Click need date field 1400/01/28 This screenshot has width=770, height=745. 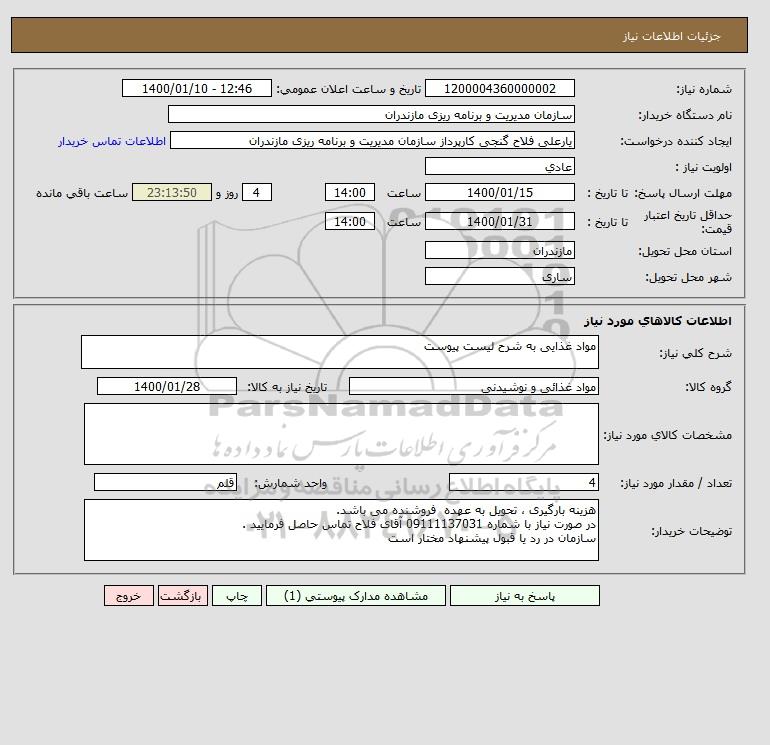[167, 386]
